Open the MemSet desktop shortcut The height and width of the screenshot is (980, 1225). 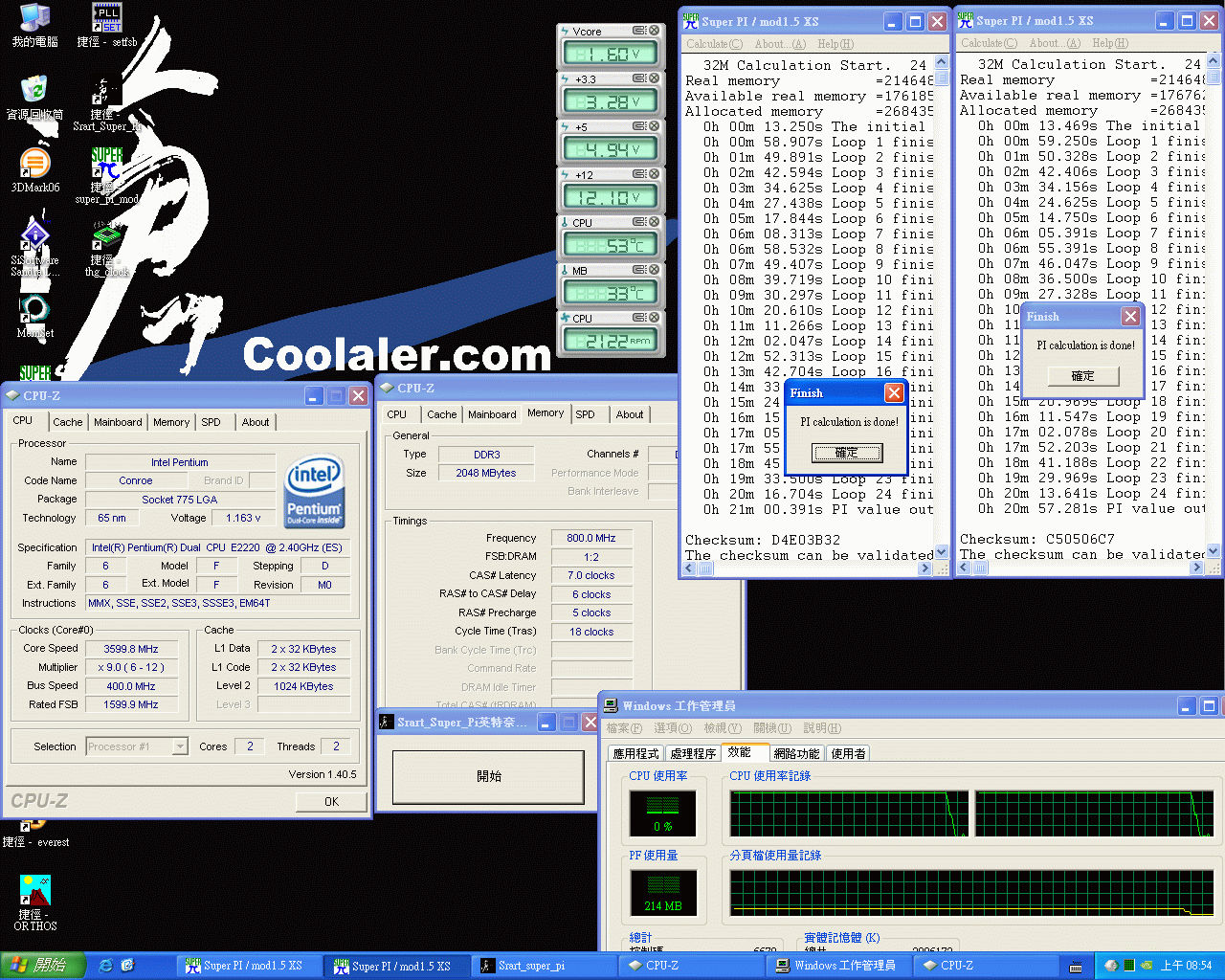click(x=34, y=310)
